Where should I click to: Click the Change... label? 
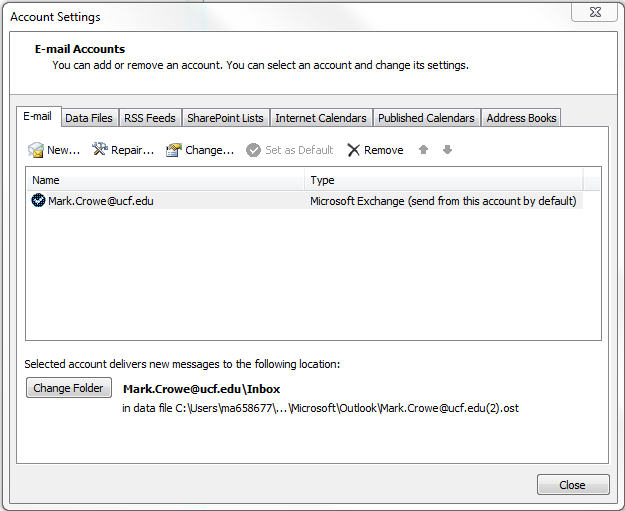(x=210, y=150)
